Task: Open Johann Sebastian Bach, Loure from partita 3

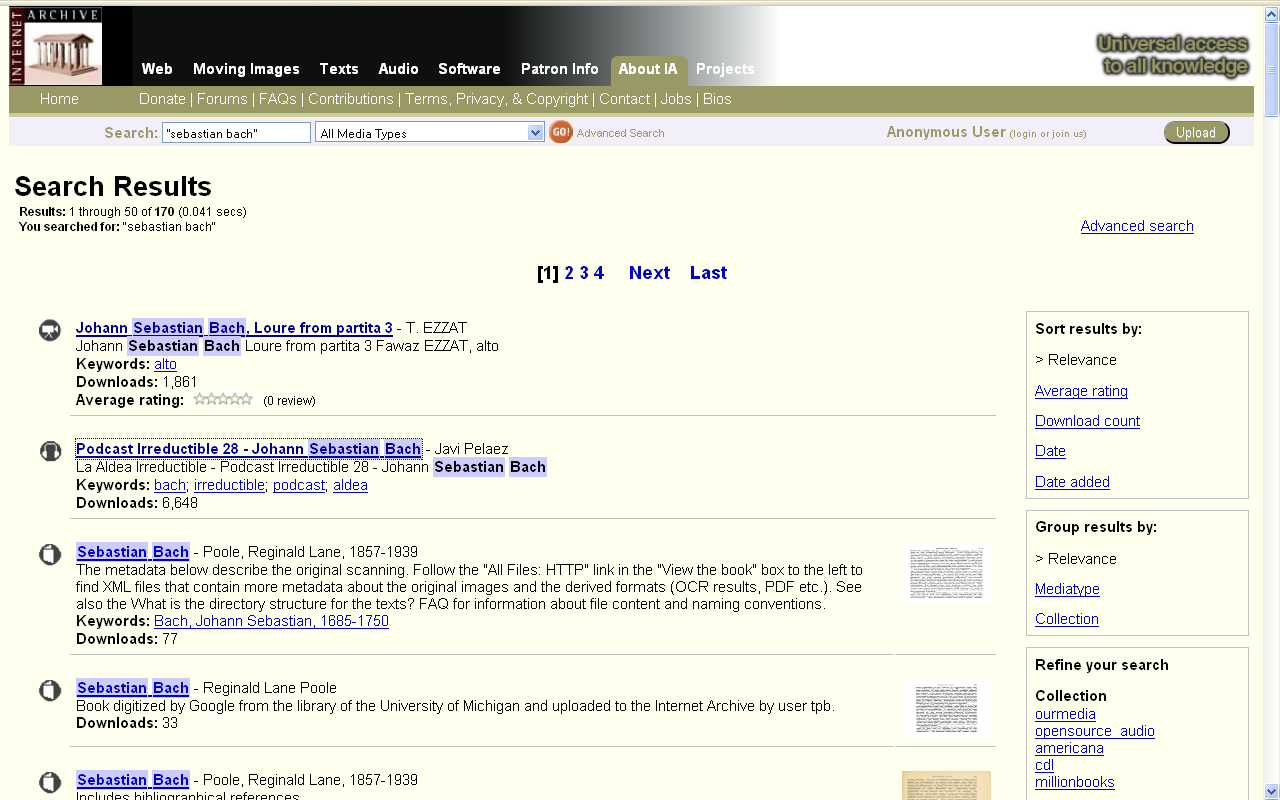Action: [x=234, y=328]
